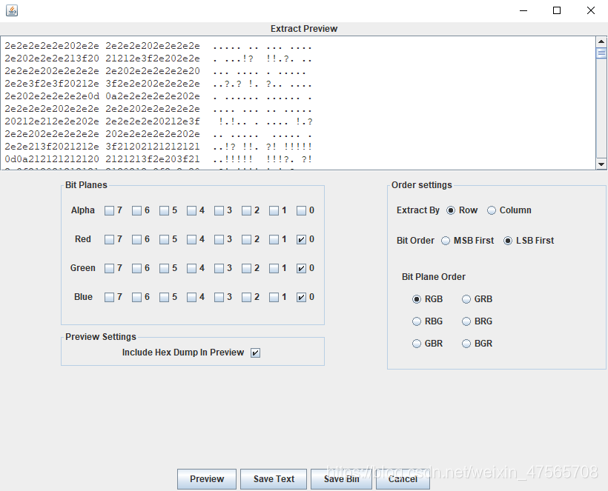Check Alpha bit plane 0
Screen dimensions: 608x491
(x=301, y=211)
